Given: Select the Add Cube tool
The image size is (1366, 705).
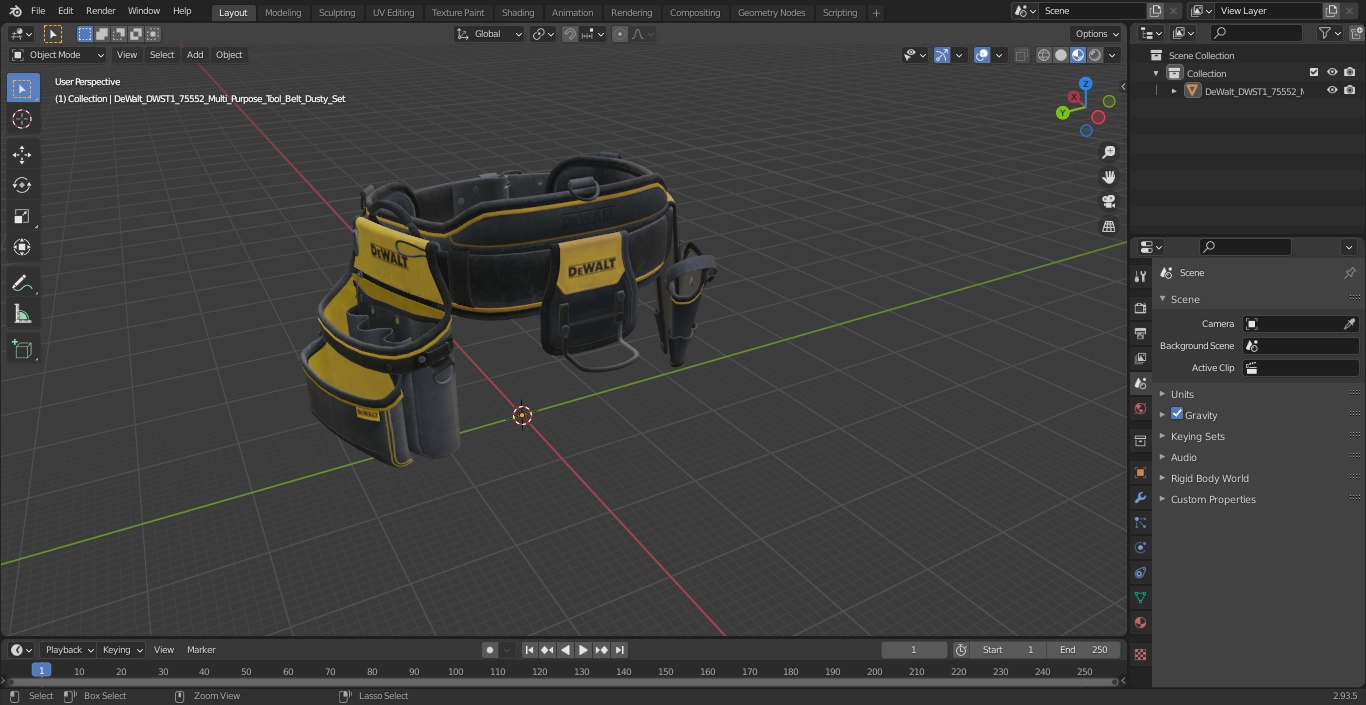Looking at the screenshot, I should tap(22, 349).
